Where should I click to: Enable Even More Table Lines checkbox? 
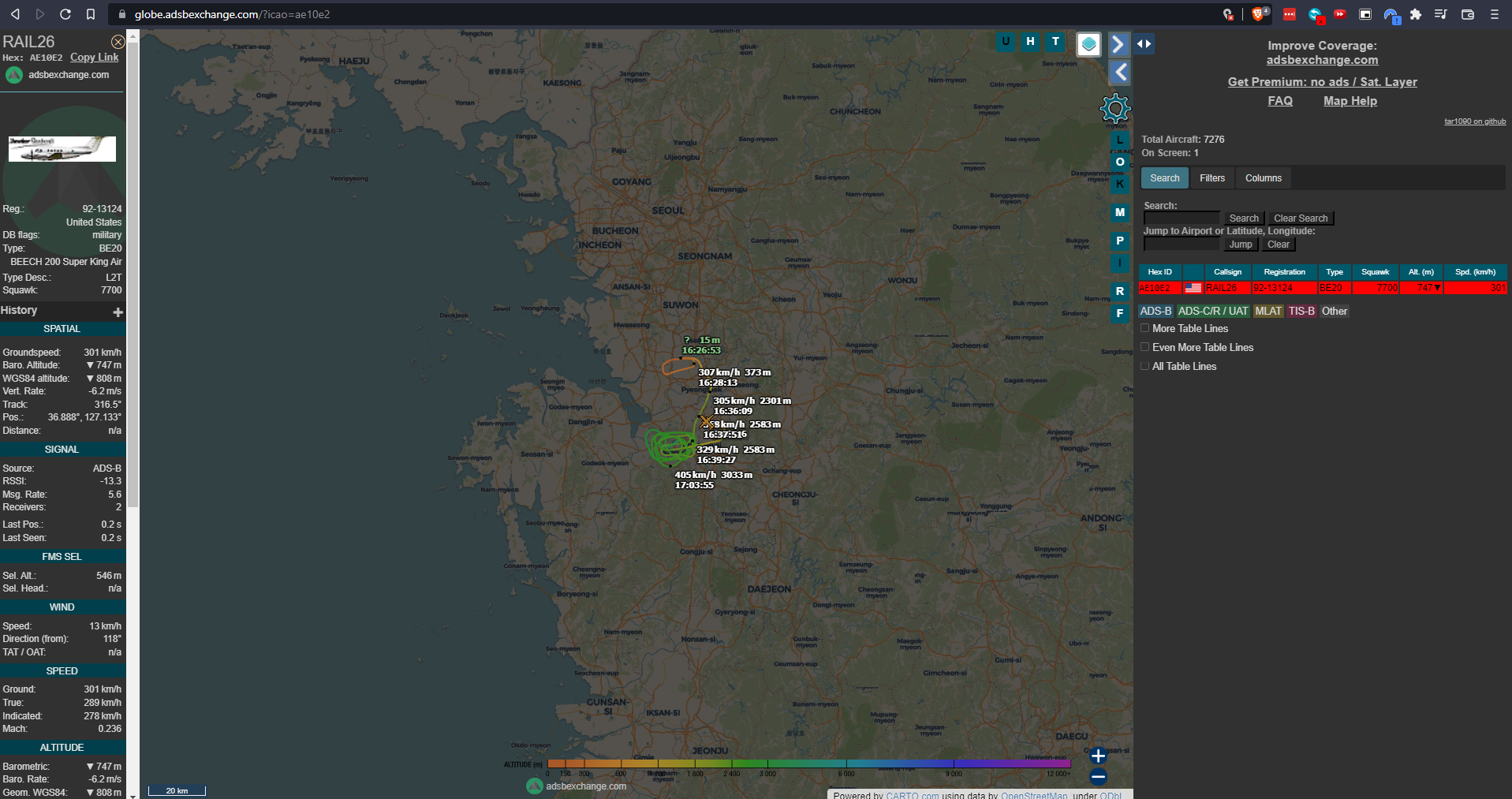click(1145, 347)
